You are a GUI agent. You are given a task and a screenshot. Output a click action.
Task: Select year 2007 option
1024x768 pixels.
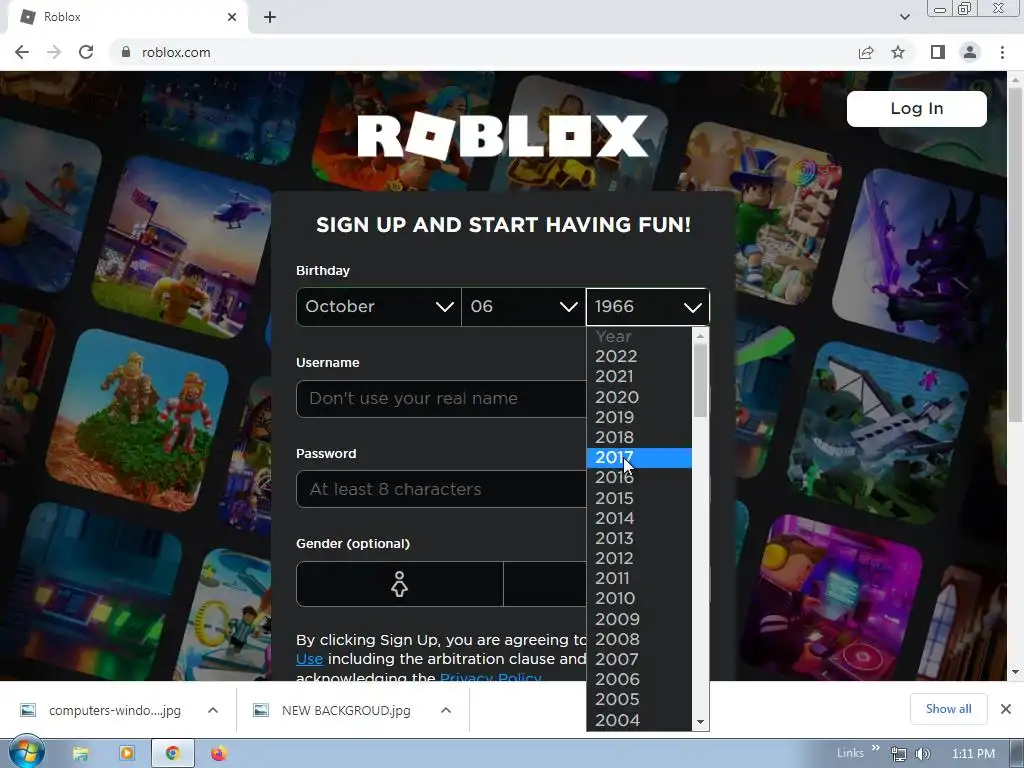(x=639, y=660)
